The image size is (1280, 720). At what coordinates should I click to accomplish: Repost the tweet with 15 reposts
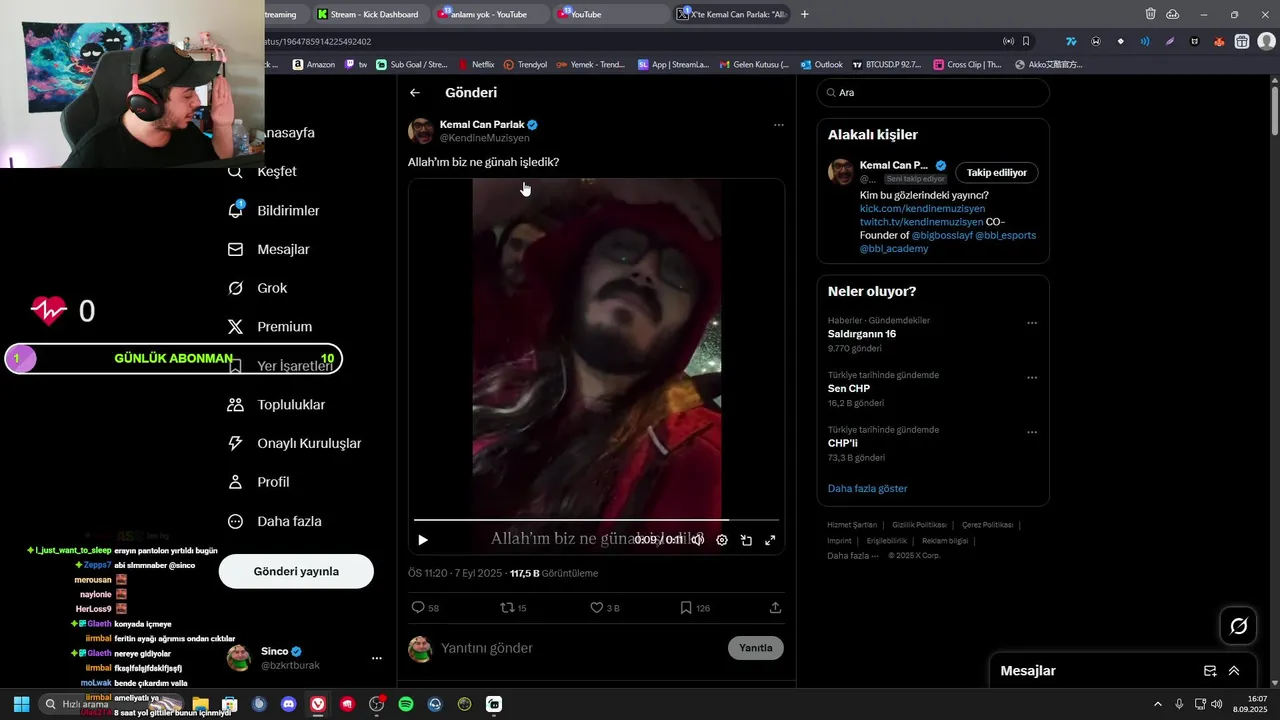click(507, 607)
